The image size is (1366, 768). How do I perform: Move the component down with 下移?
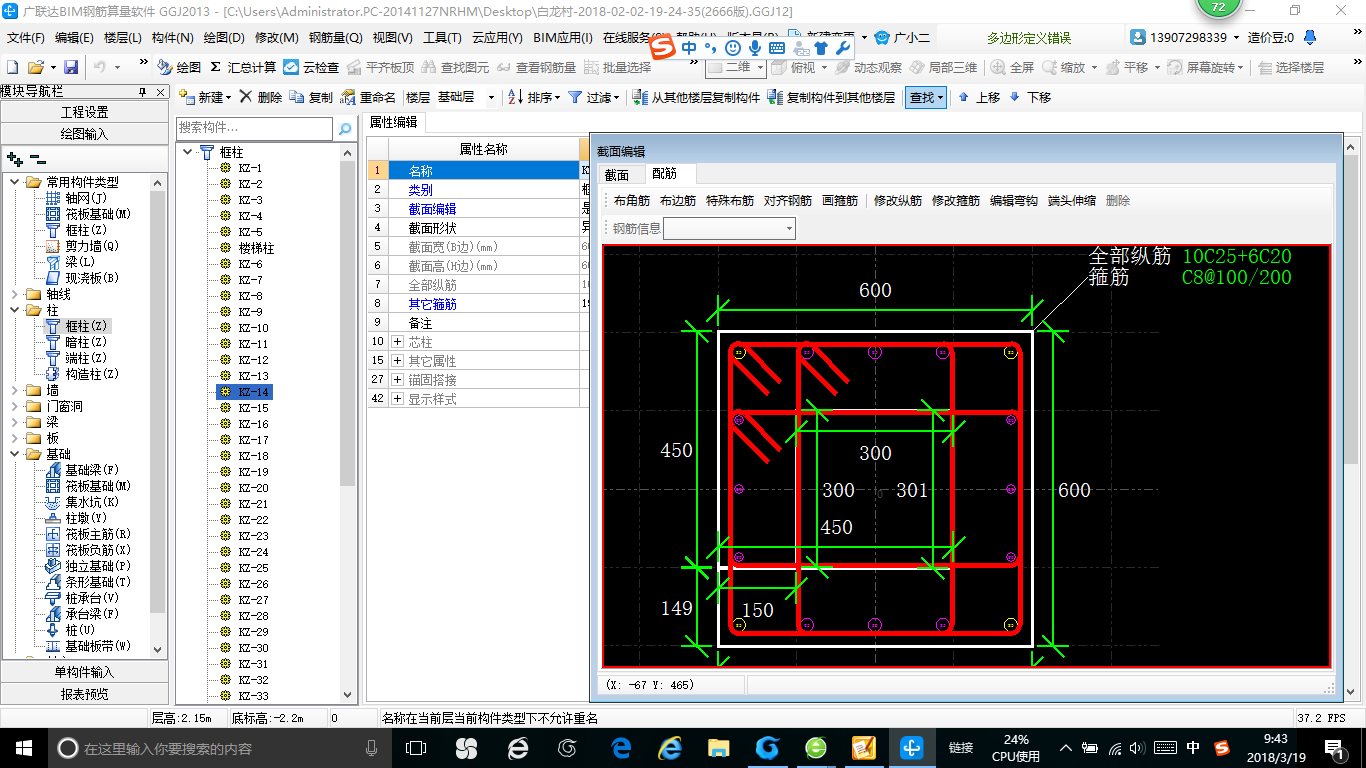pyautogui.click(x=1030, y=97)
